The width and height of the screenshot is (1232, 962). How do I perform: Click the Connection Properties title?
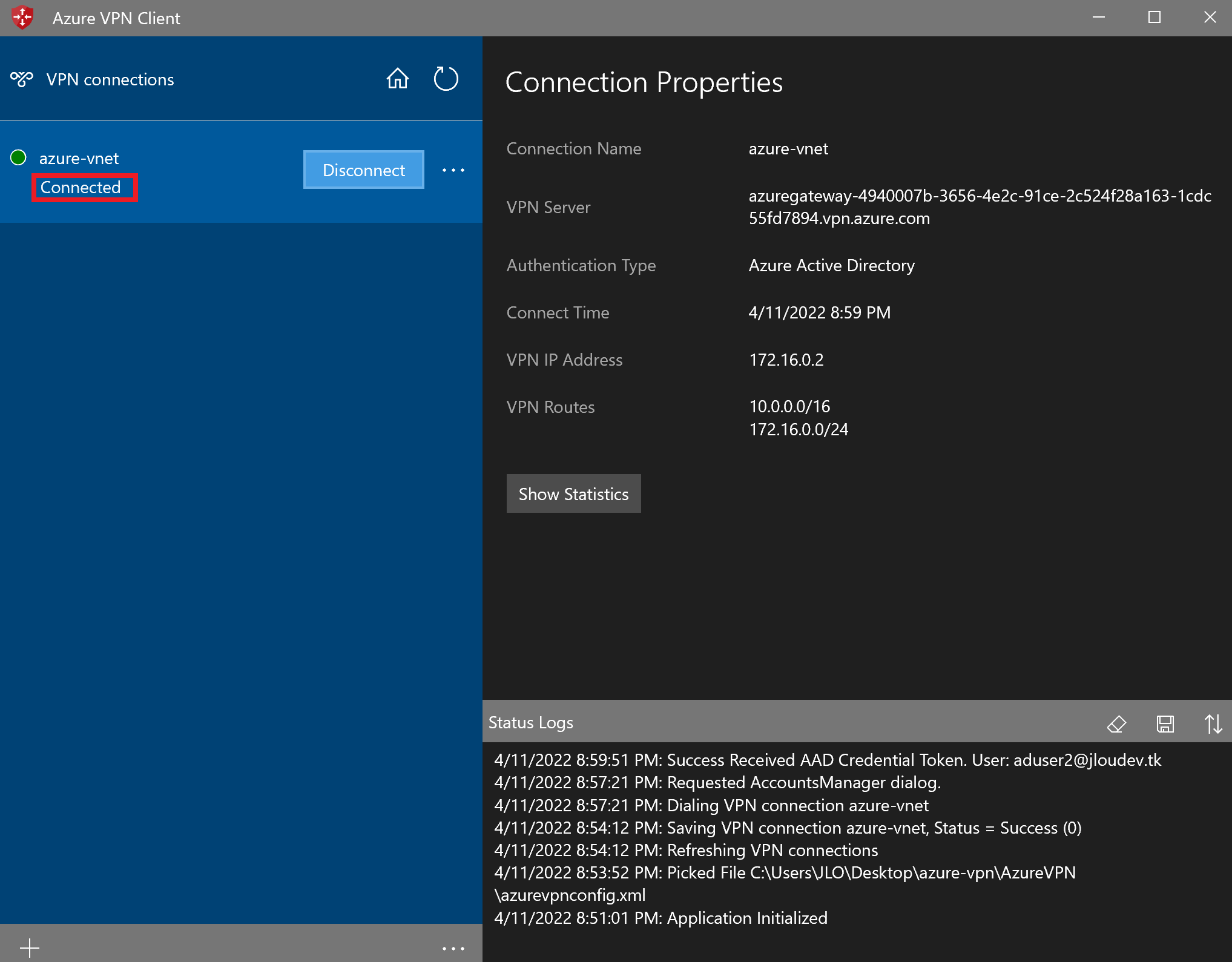tap(644, 82)
